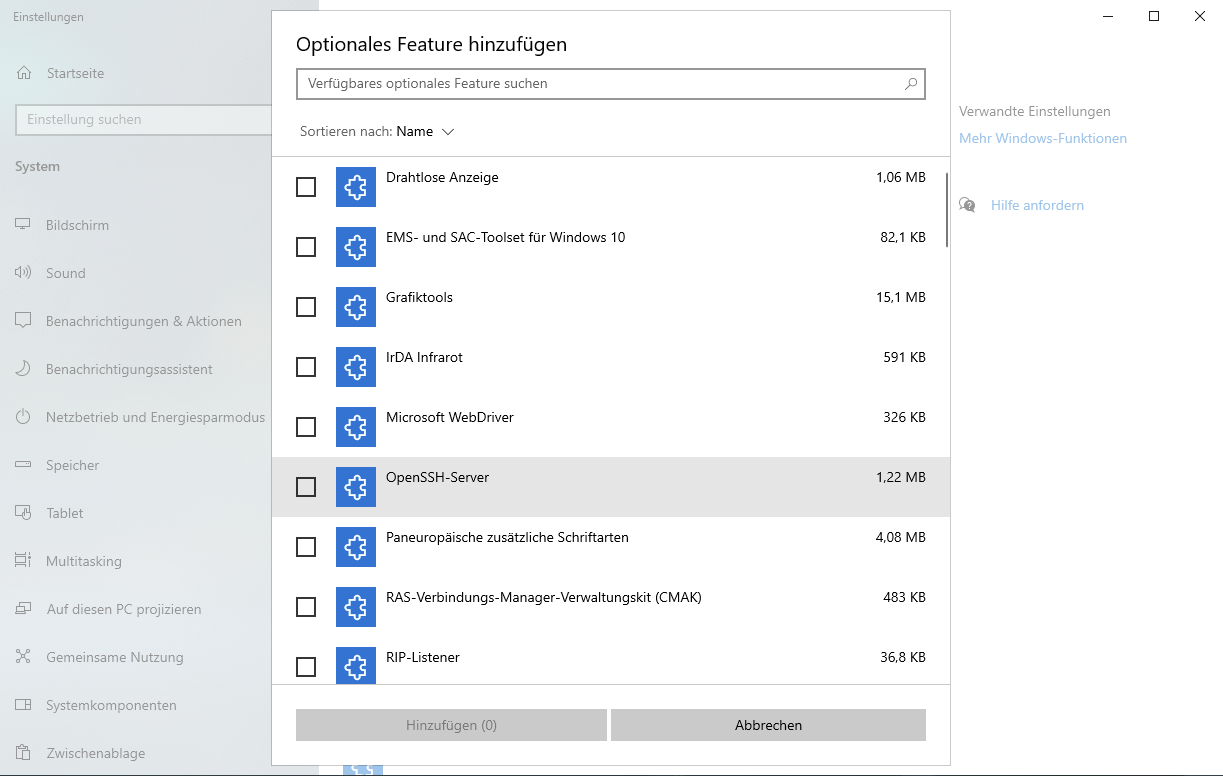Click the Grafiktools feature puzzle icon

355,307
